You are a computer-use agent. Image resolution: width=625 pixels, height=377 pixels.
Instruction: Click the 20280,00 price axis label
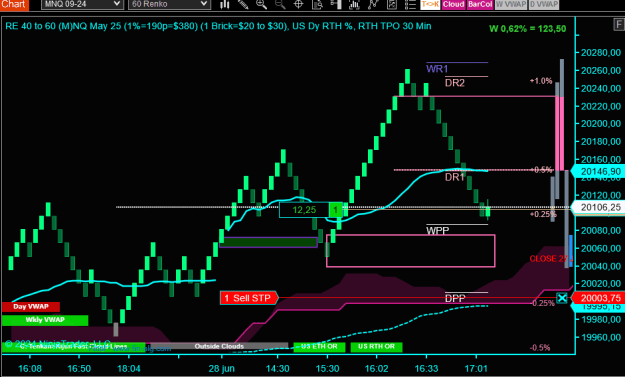point(601,53)
